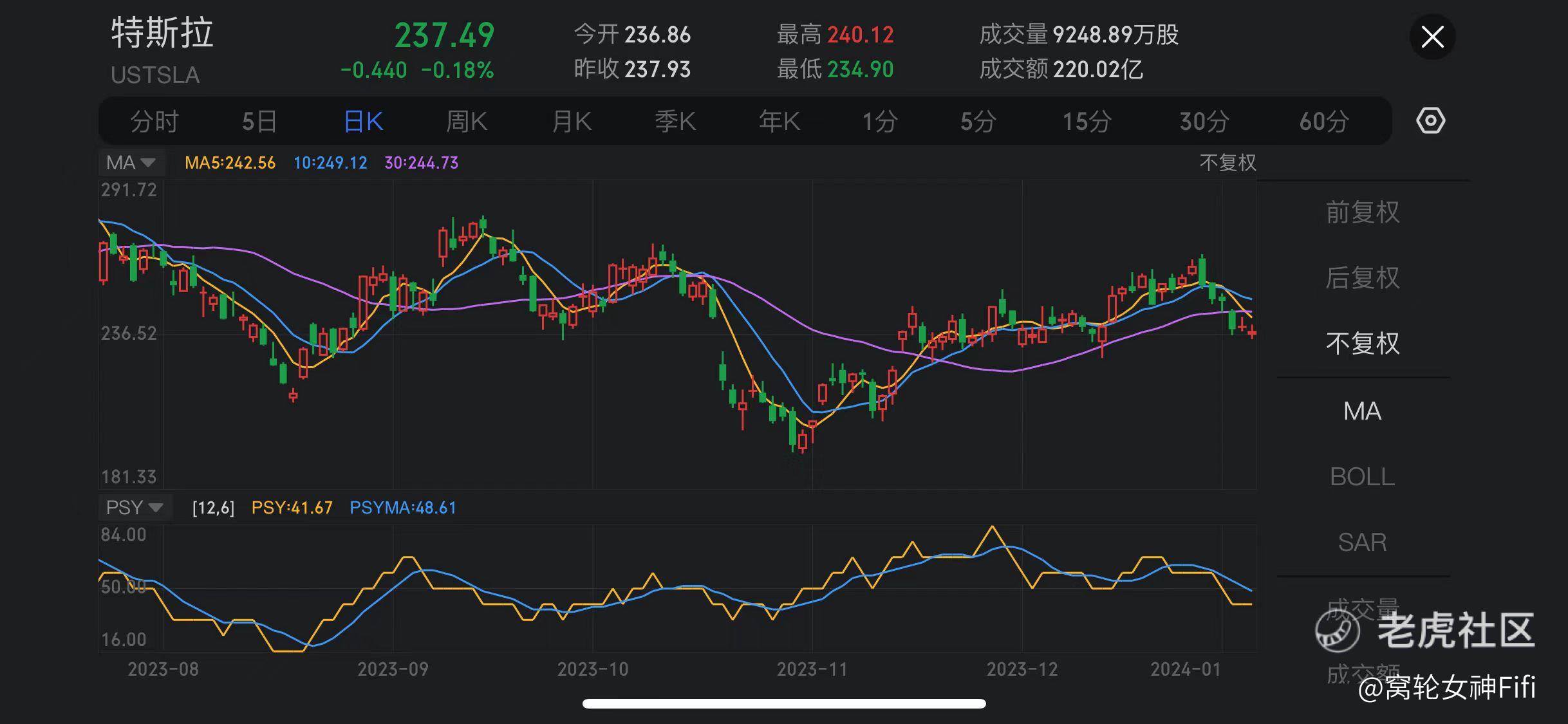Click the -0.18% change percentage
1568x724 pixels.
[457, 70]
